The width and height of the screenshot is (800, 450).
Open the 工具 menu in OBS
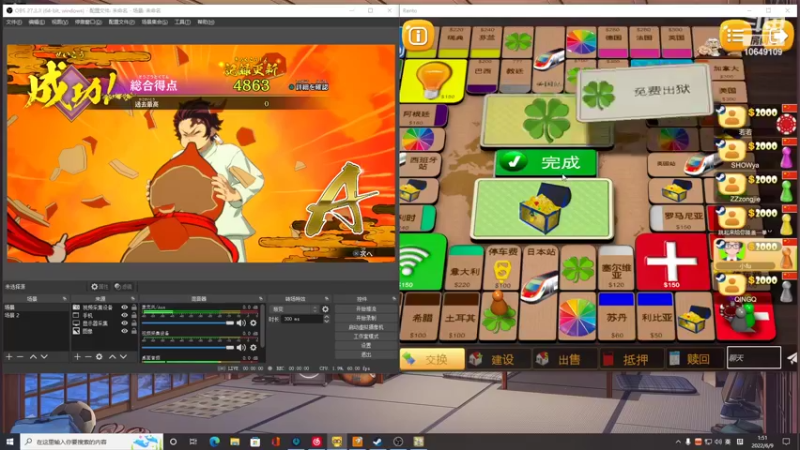click(182, 22)
